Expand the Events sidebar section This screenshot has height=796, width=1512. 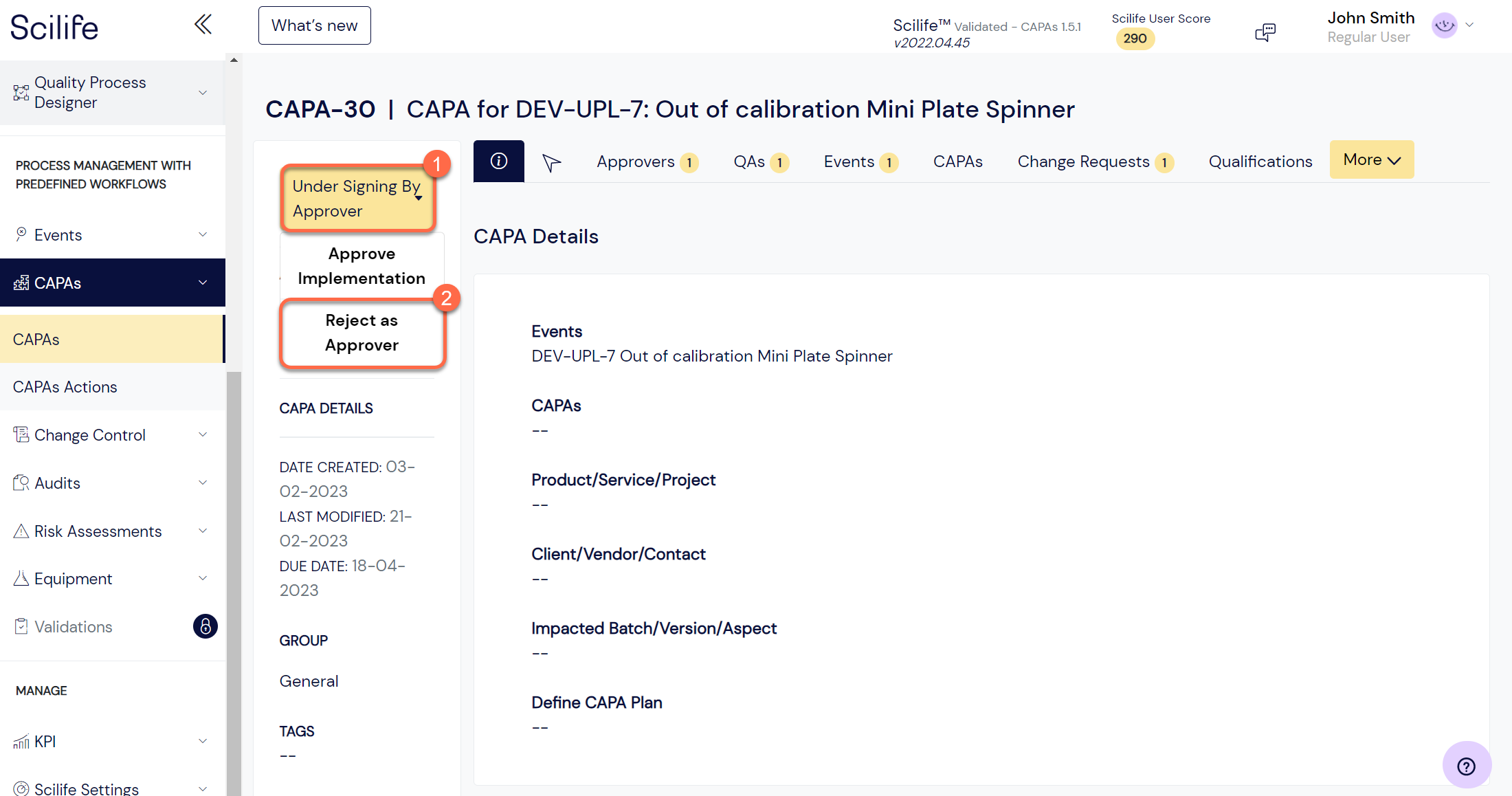point(203,234)
